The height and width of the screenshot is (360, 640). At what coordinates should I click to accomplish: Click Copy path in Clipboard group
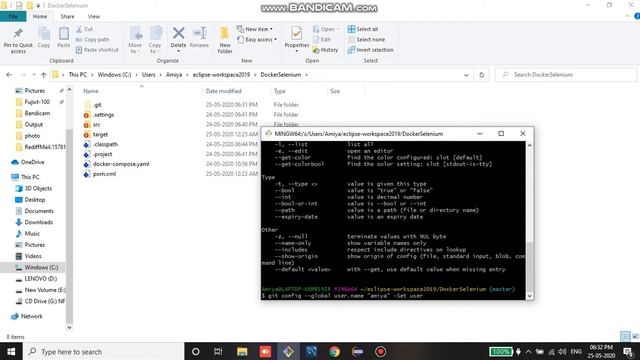[x=92, y=40]
